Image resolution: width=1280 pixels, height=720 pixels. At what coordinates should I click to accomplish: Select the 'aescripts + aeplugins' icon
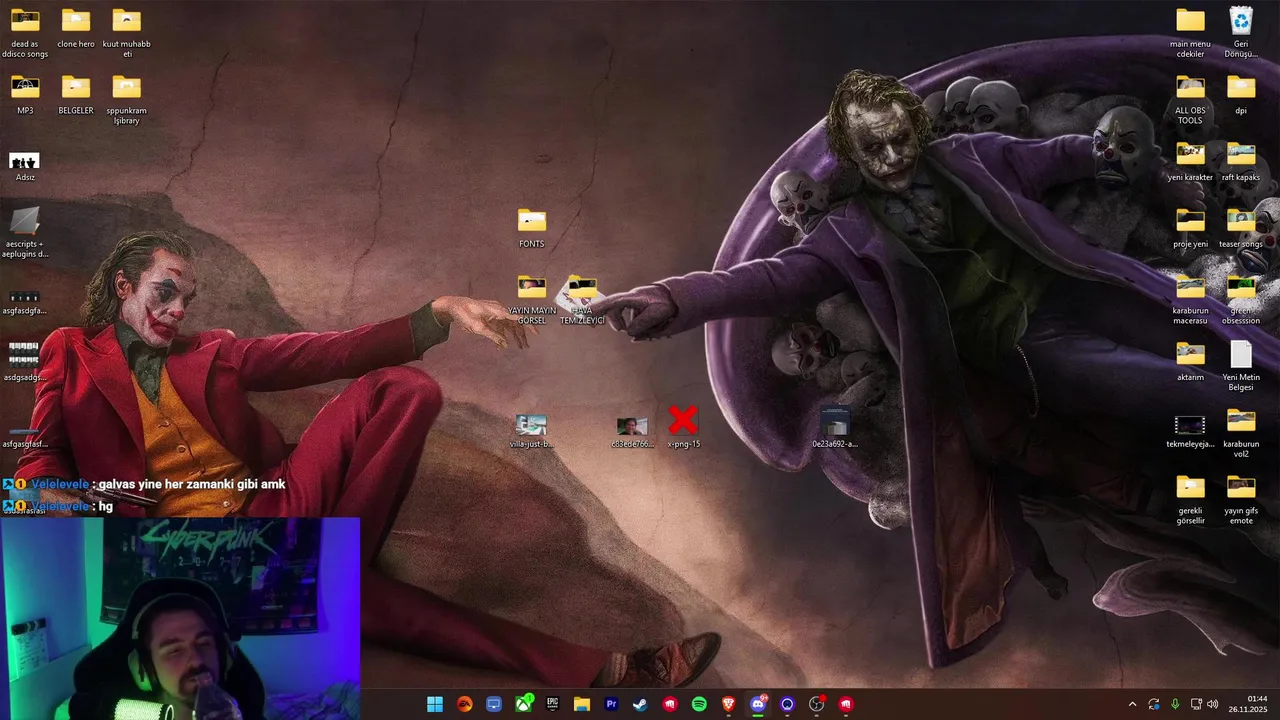tap(25, 231)
